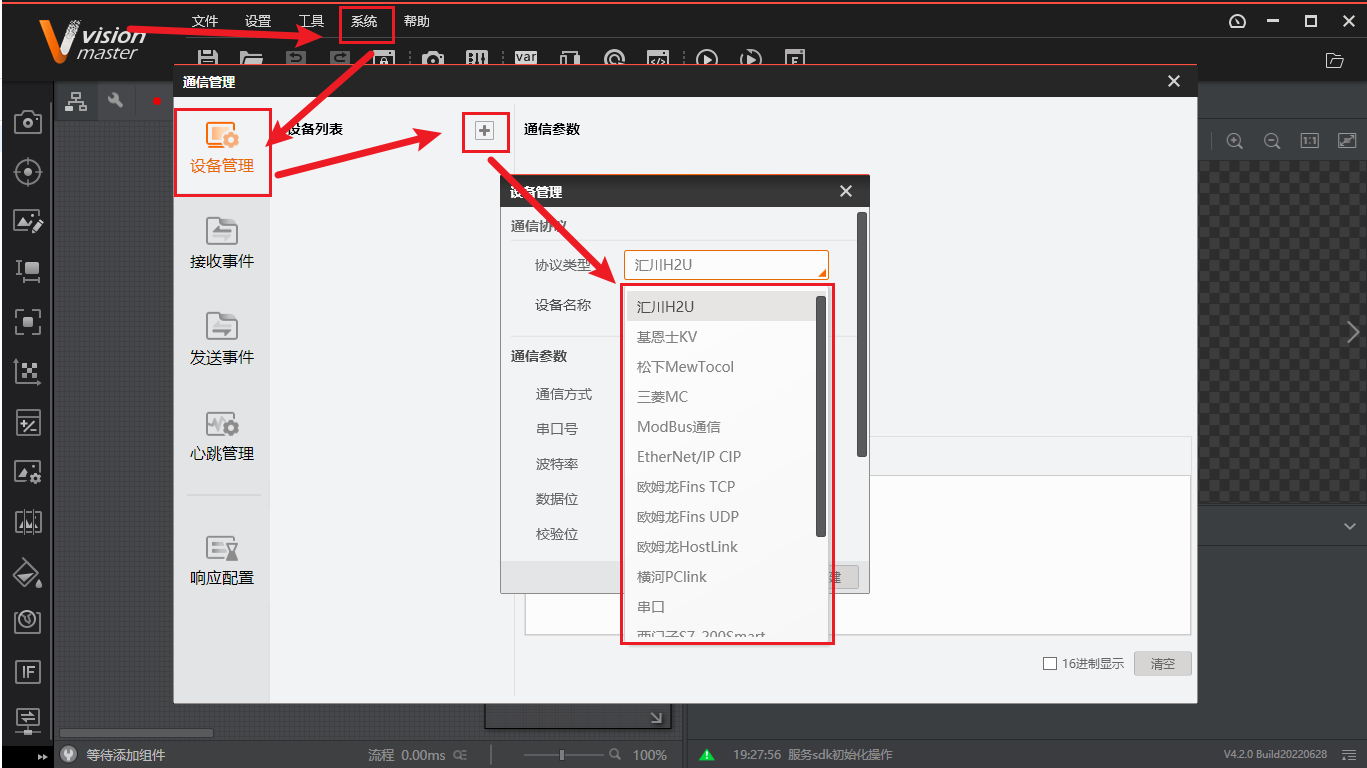
Task: Click the protocol dropdown list scrollbar
Action: pos(821,415)
